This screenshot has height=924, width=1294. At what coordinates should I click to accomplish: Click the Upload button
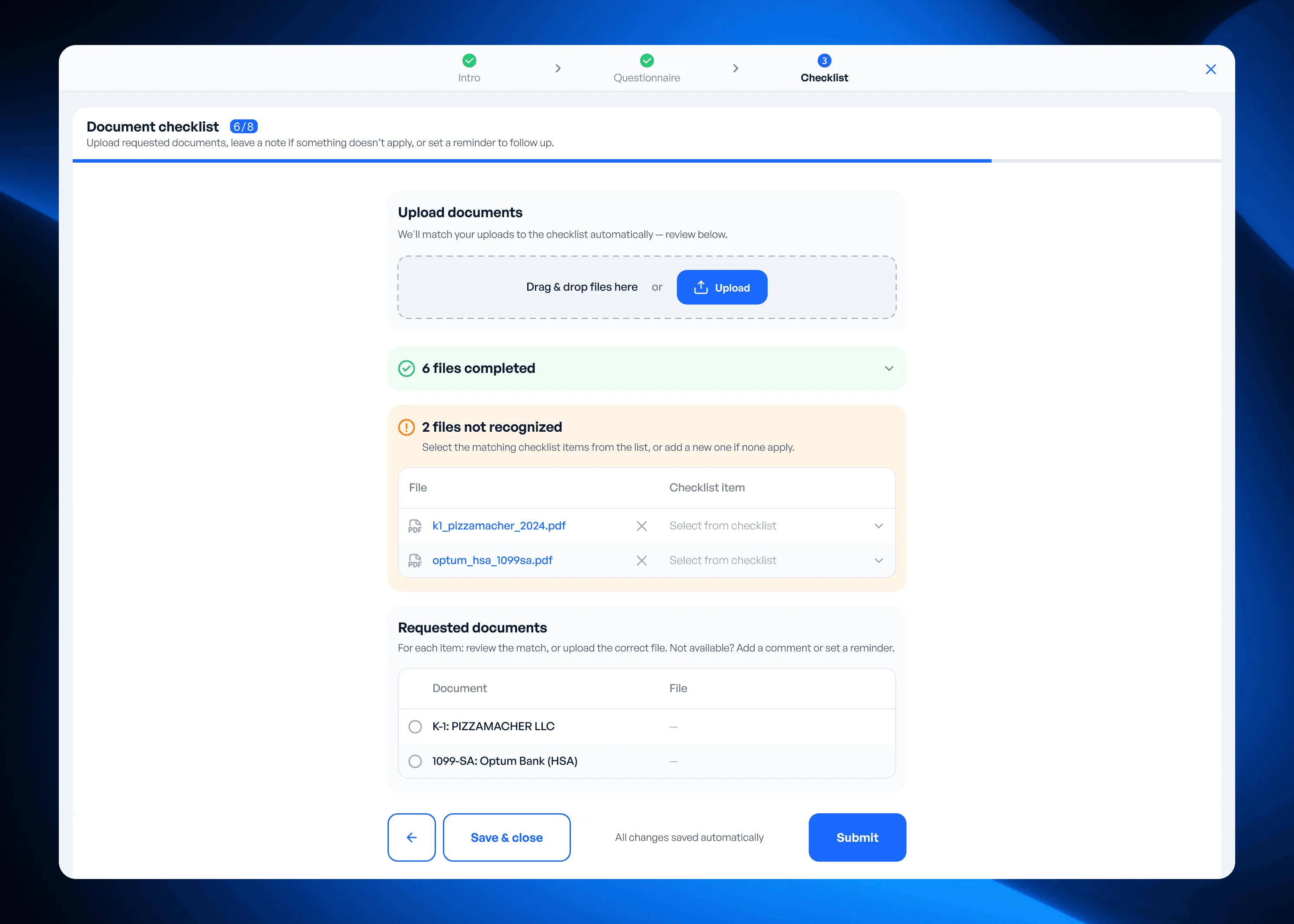722,287
